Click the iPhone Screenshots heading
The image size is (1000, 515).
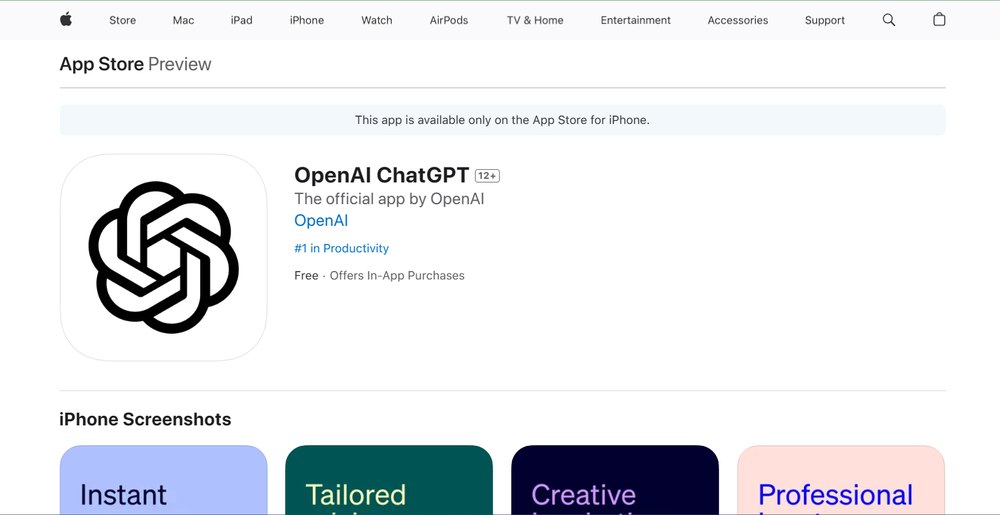tap(145, 419)
